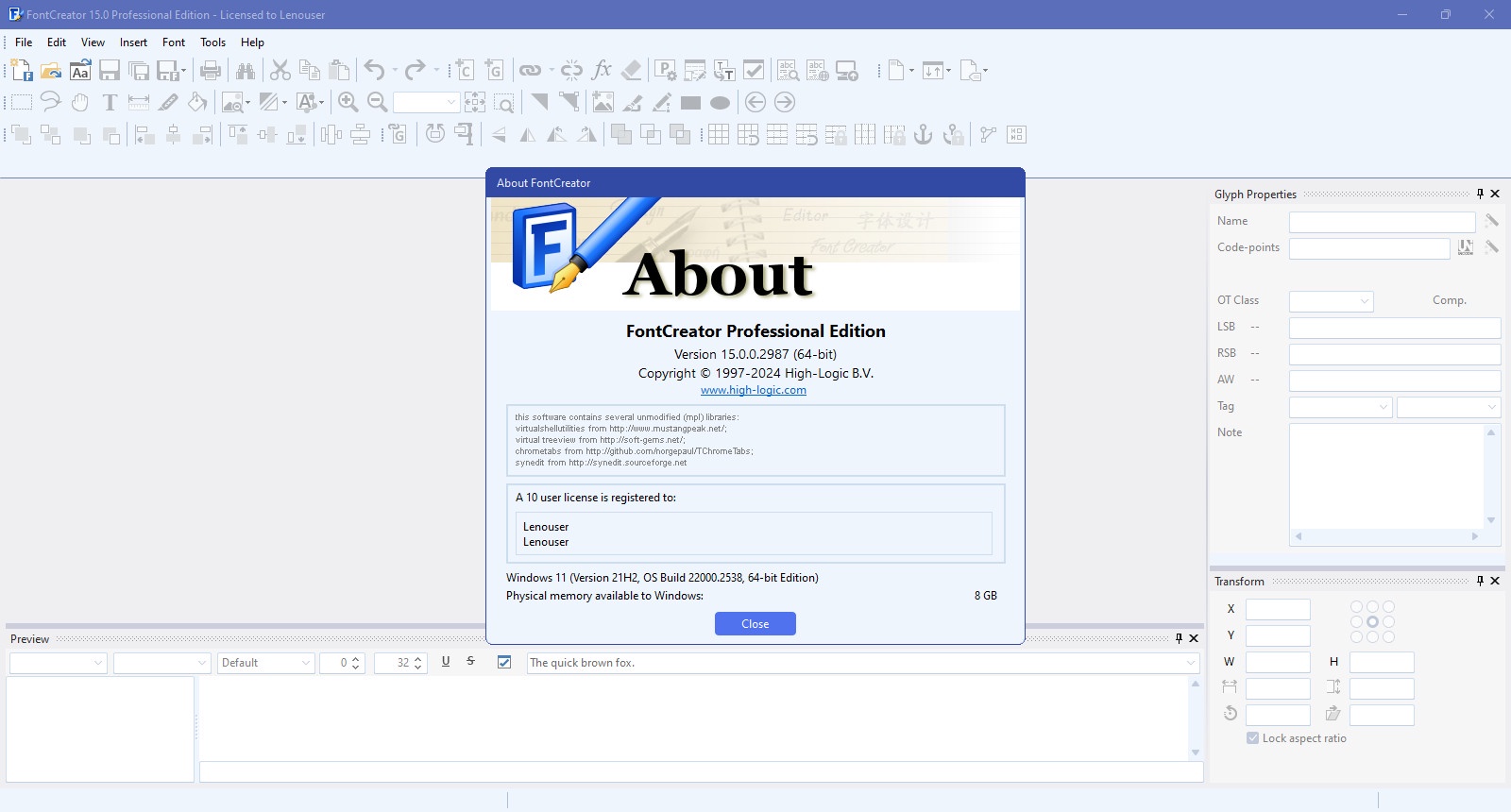The image size is (1511, 812).
Task: Expand the Undo history dropdown arrow
Action: 395,70
